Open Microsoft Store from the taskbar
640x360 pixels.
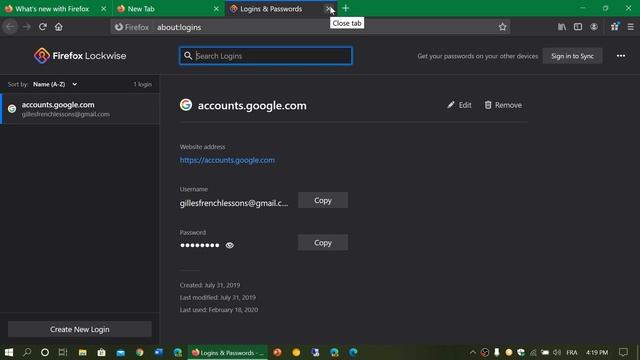[102, 352]
